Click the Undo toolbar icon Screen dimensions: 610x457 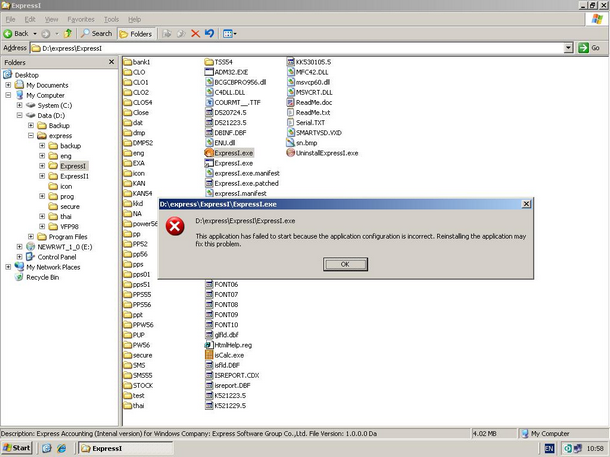(x=209, y=33)
